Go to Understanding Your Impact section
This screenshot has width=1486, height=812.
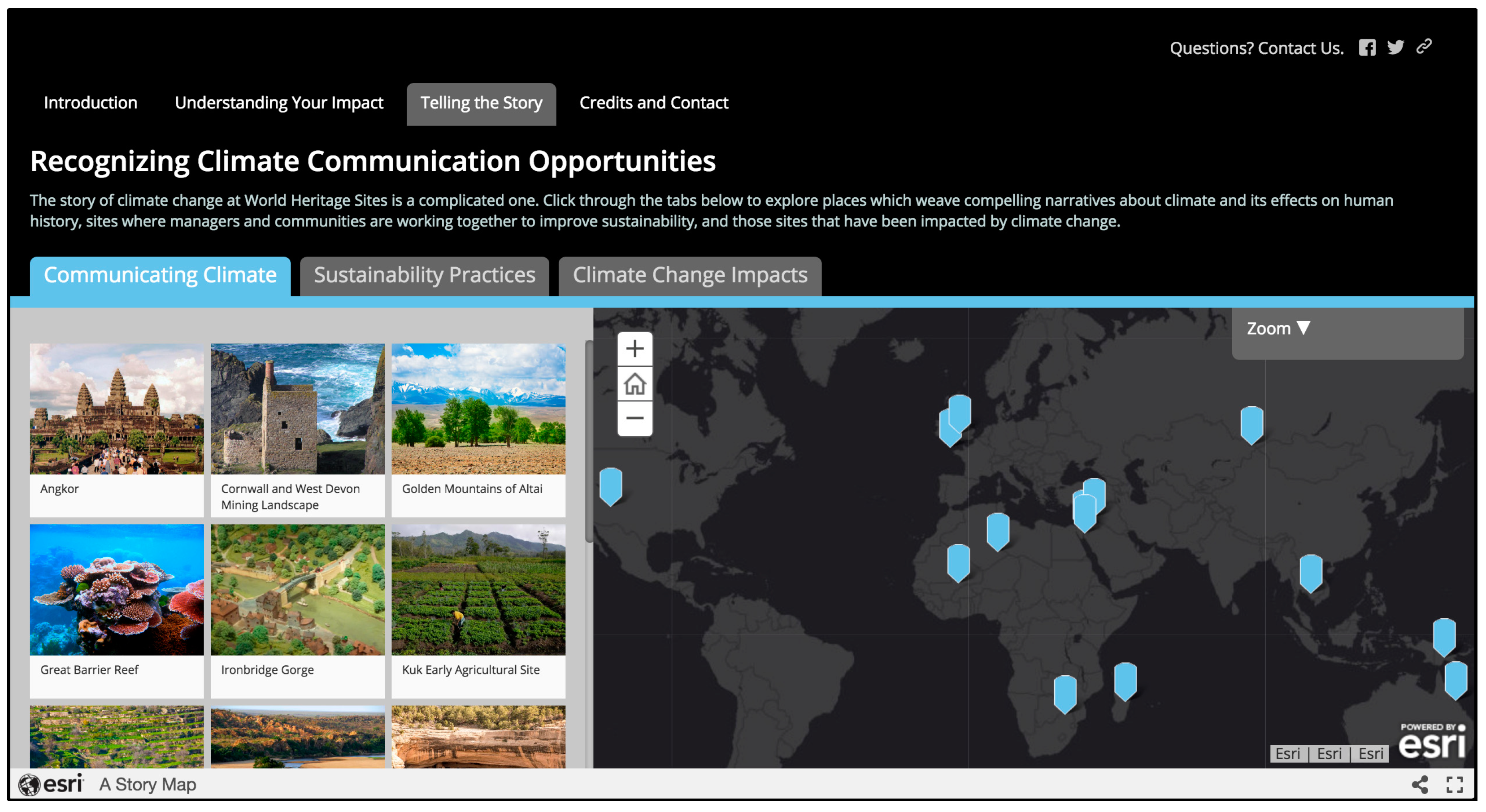click(278, 103)
